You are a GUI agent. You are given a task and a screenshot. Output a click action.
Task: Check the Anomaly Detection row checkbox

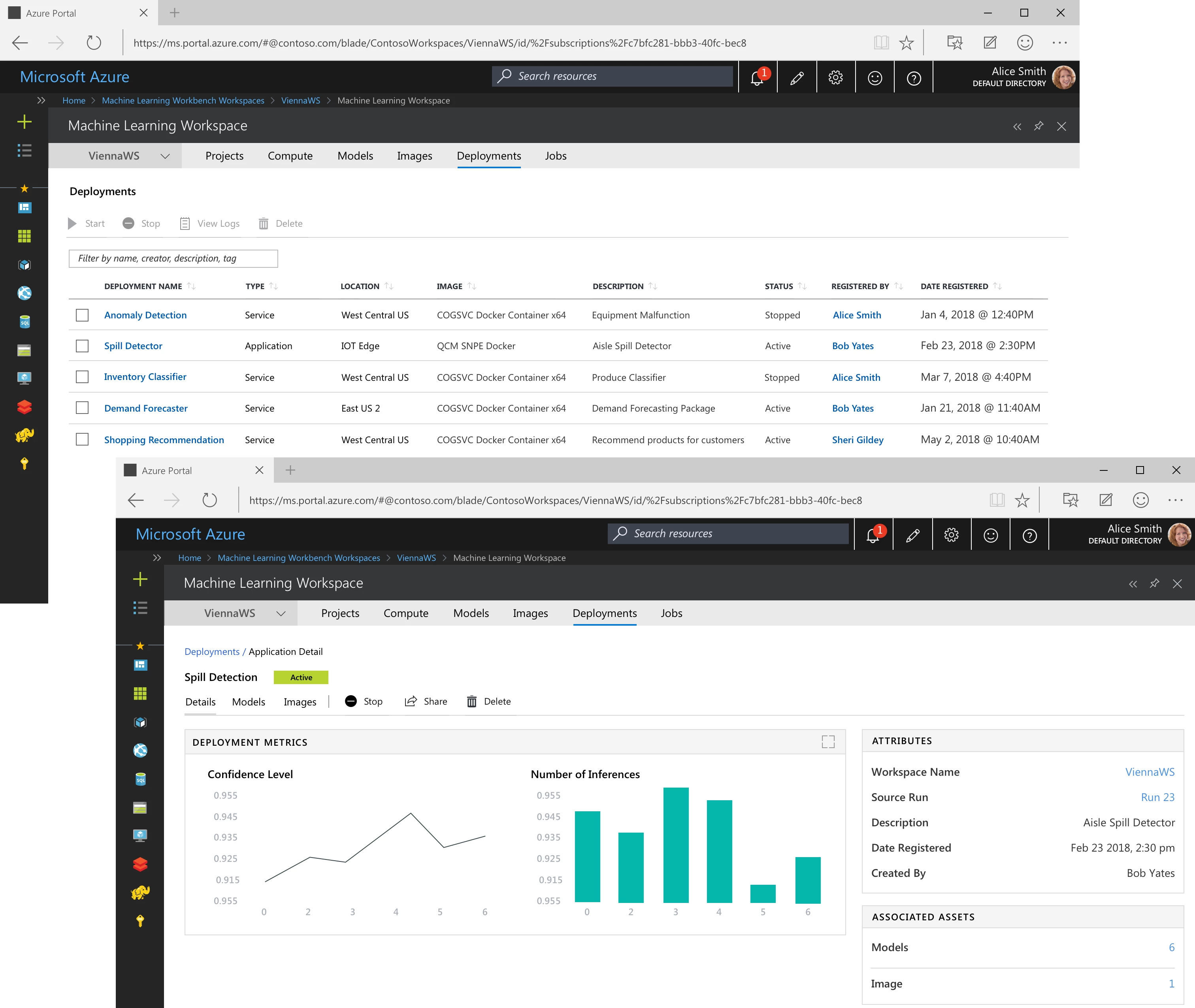82,315
